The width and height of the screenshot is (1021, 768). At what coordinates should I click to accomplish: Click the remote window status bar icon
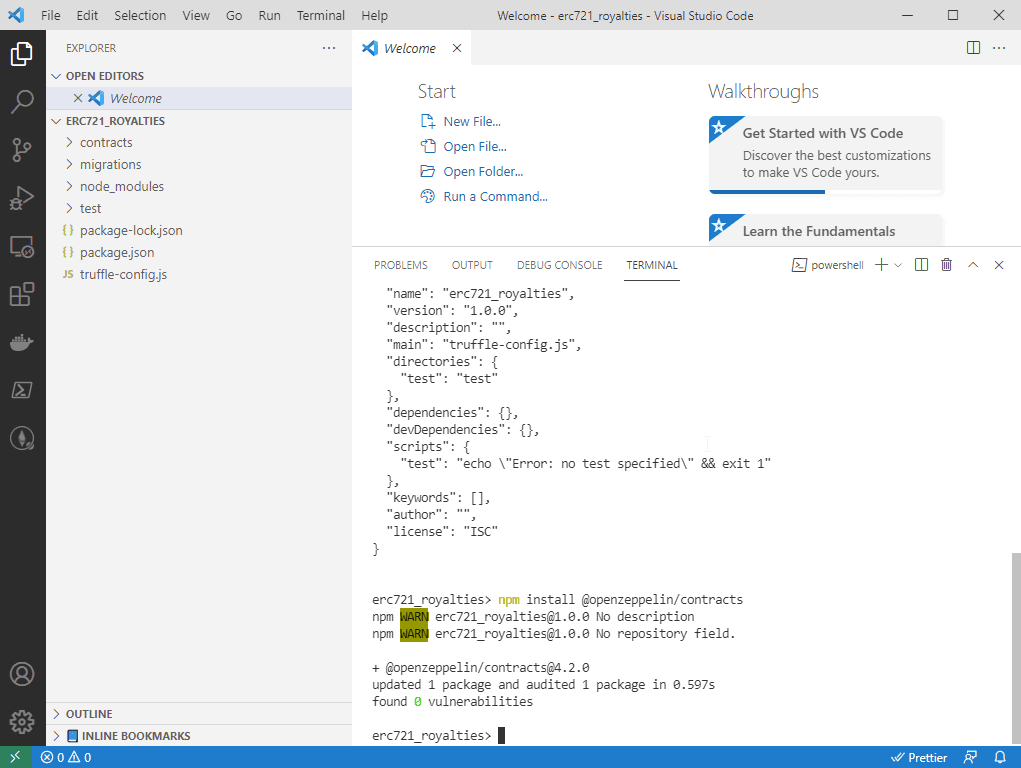click(x=16, y=757)
